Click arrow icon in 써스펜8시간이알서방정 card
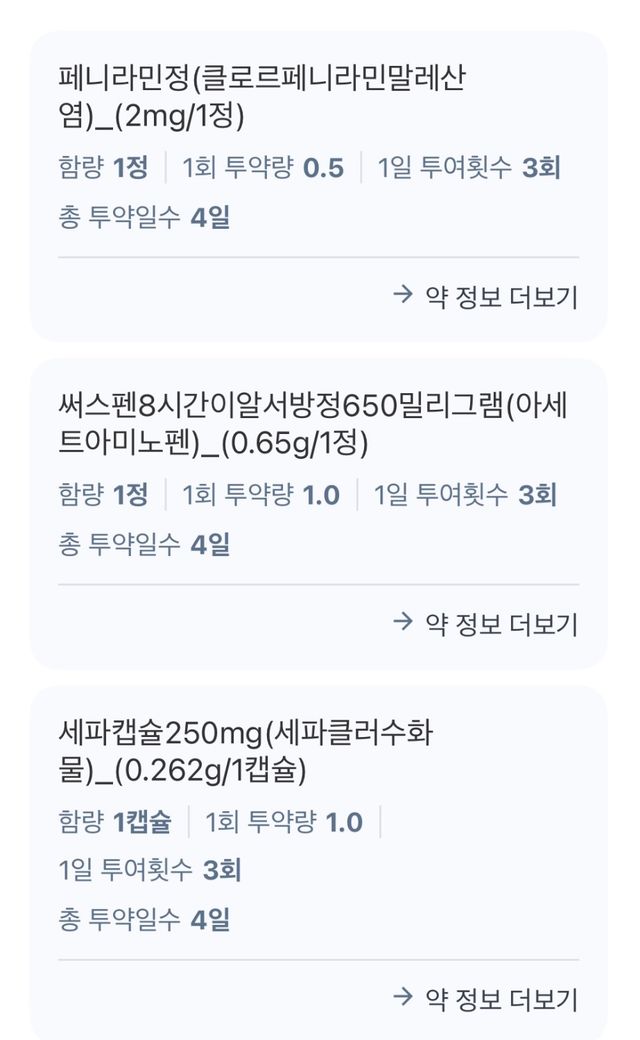This screenshot has height=1040, width=640. click(403, 622)
